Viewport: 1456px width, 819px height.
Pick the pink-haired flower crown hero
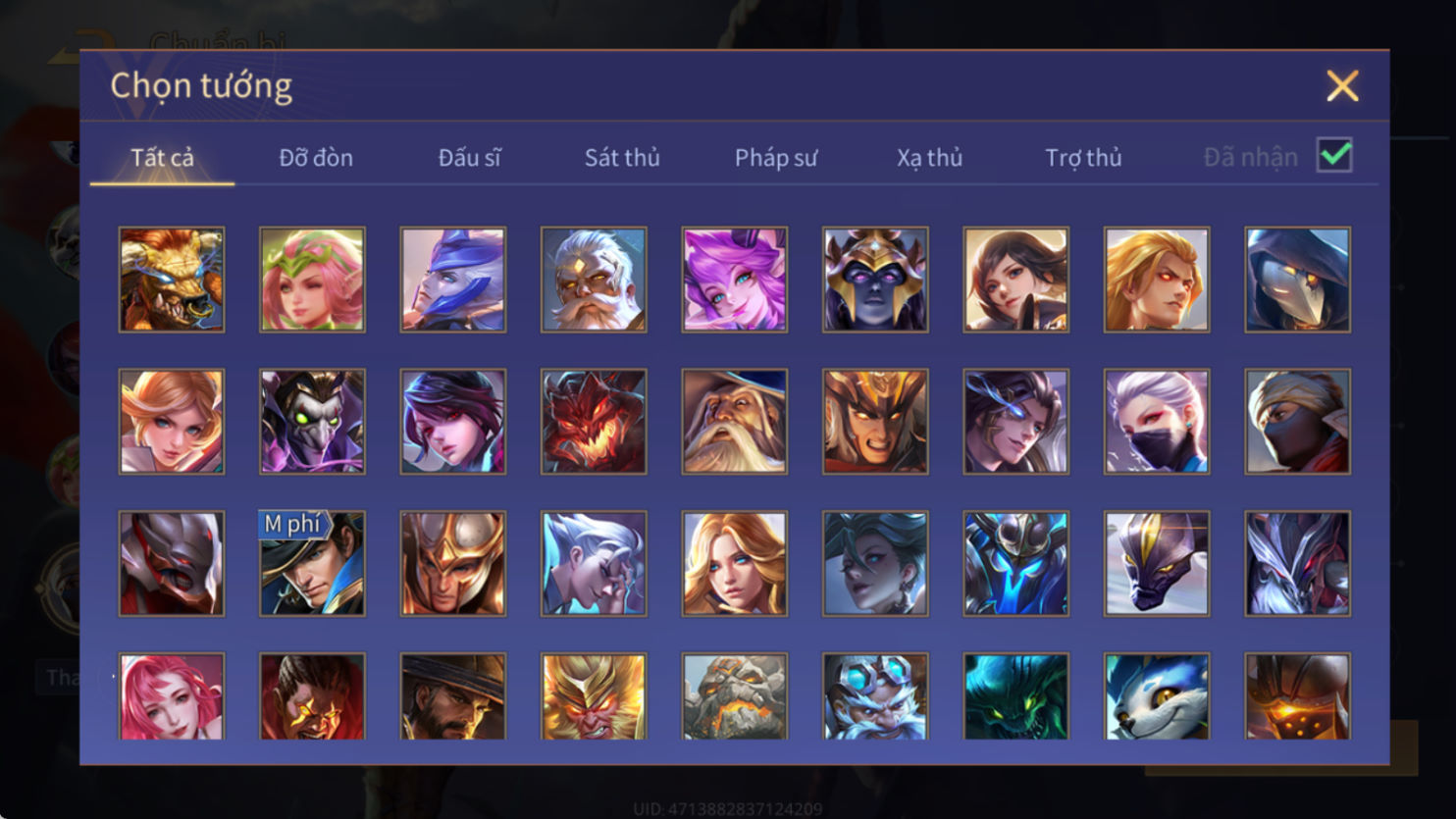[312, 280]
